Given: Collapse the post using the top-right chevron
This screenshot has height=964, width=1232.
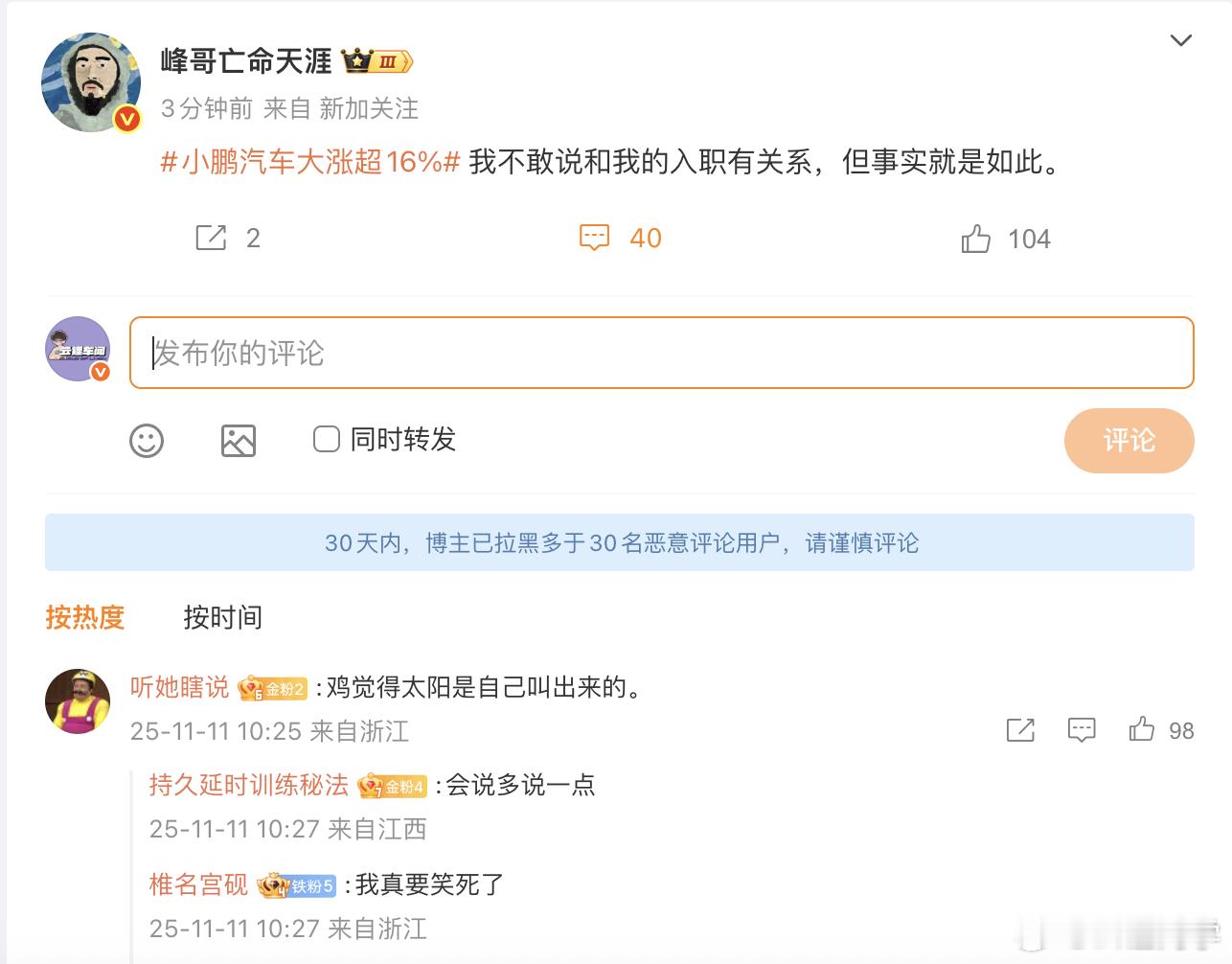Looking at the screenshot, I should 1181,40.
